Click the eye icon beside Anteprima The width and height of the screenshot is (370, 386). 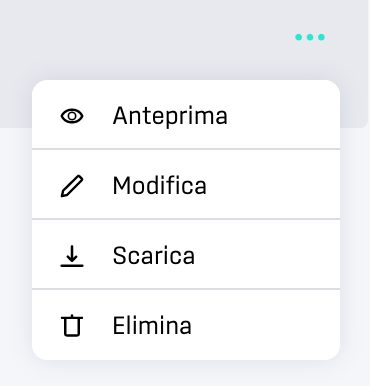coord(72,116)
